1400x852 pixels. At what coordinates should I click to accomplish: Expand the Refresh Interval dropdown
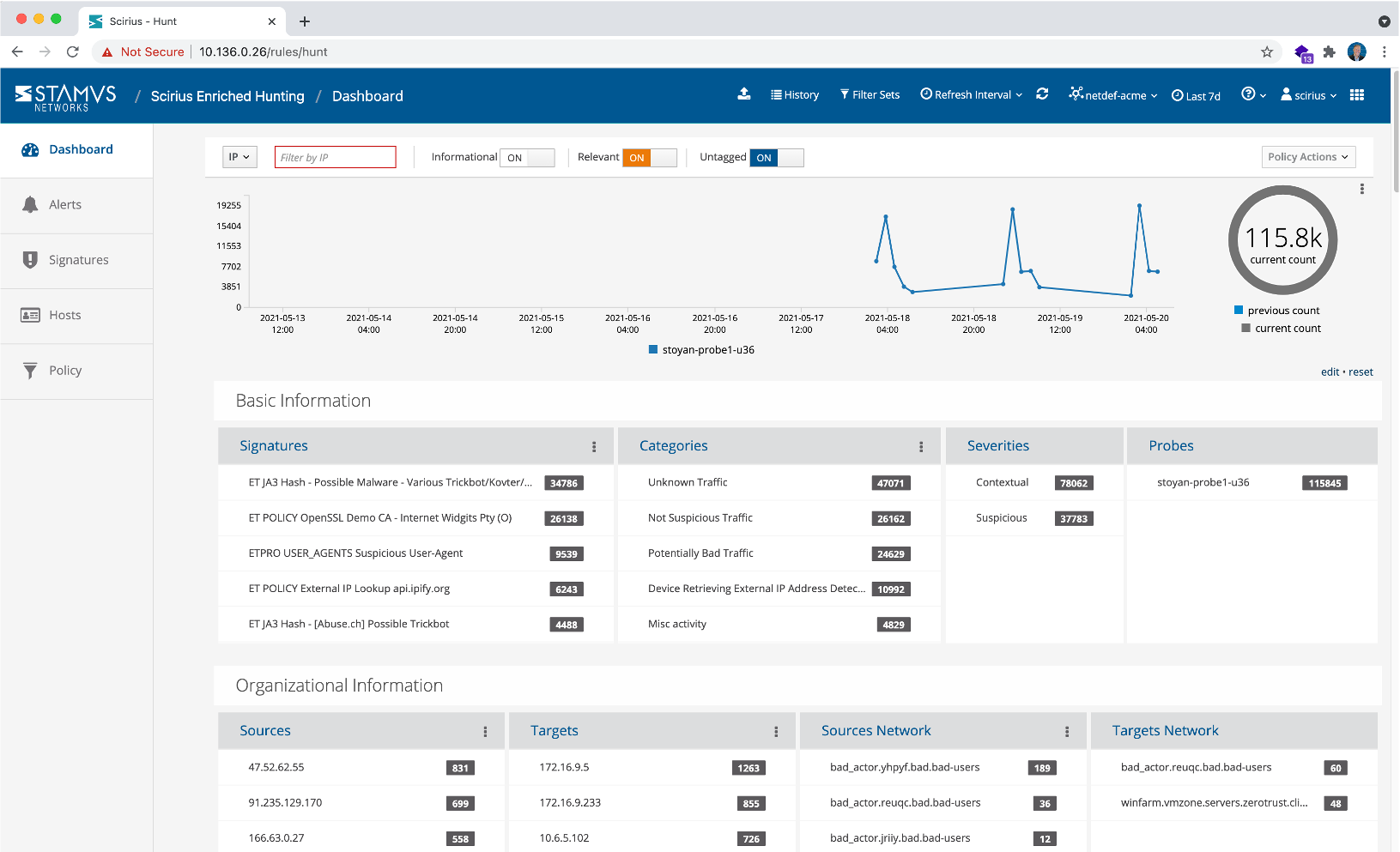[x=972, y=95]
